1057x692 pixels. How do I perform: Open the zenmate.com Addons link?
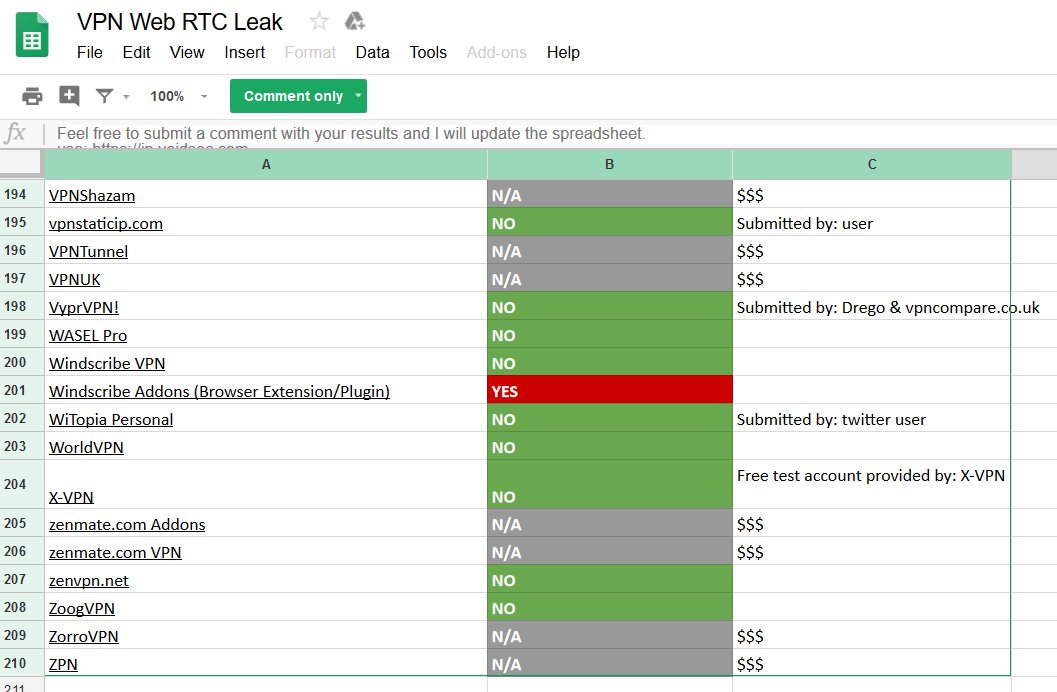[x=127, y=524]
